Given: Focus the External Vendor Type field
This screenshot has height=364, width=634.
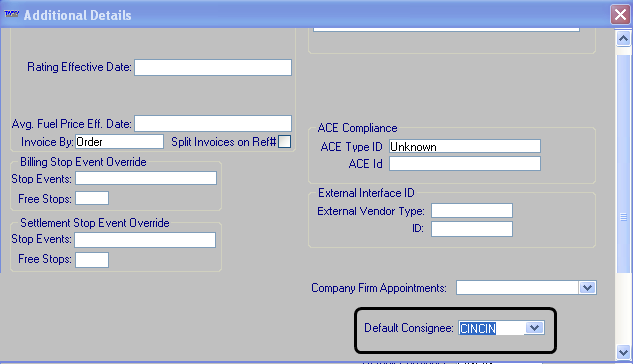Looking at the screenshot, I should click(x=472, y=211).
